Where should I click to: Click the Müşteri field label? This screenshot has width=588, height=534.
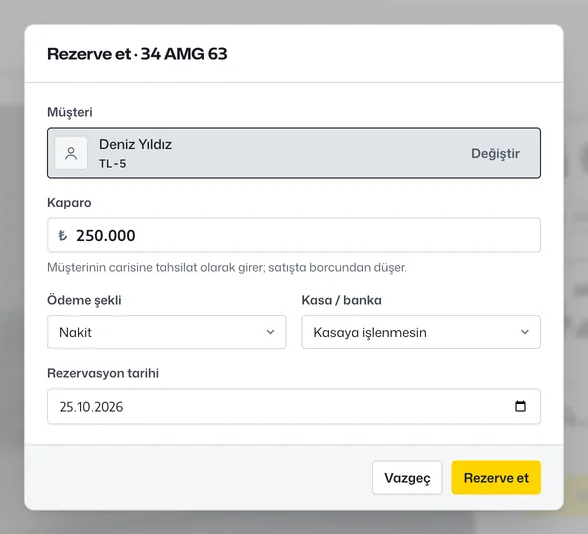pos(70,112)
